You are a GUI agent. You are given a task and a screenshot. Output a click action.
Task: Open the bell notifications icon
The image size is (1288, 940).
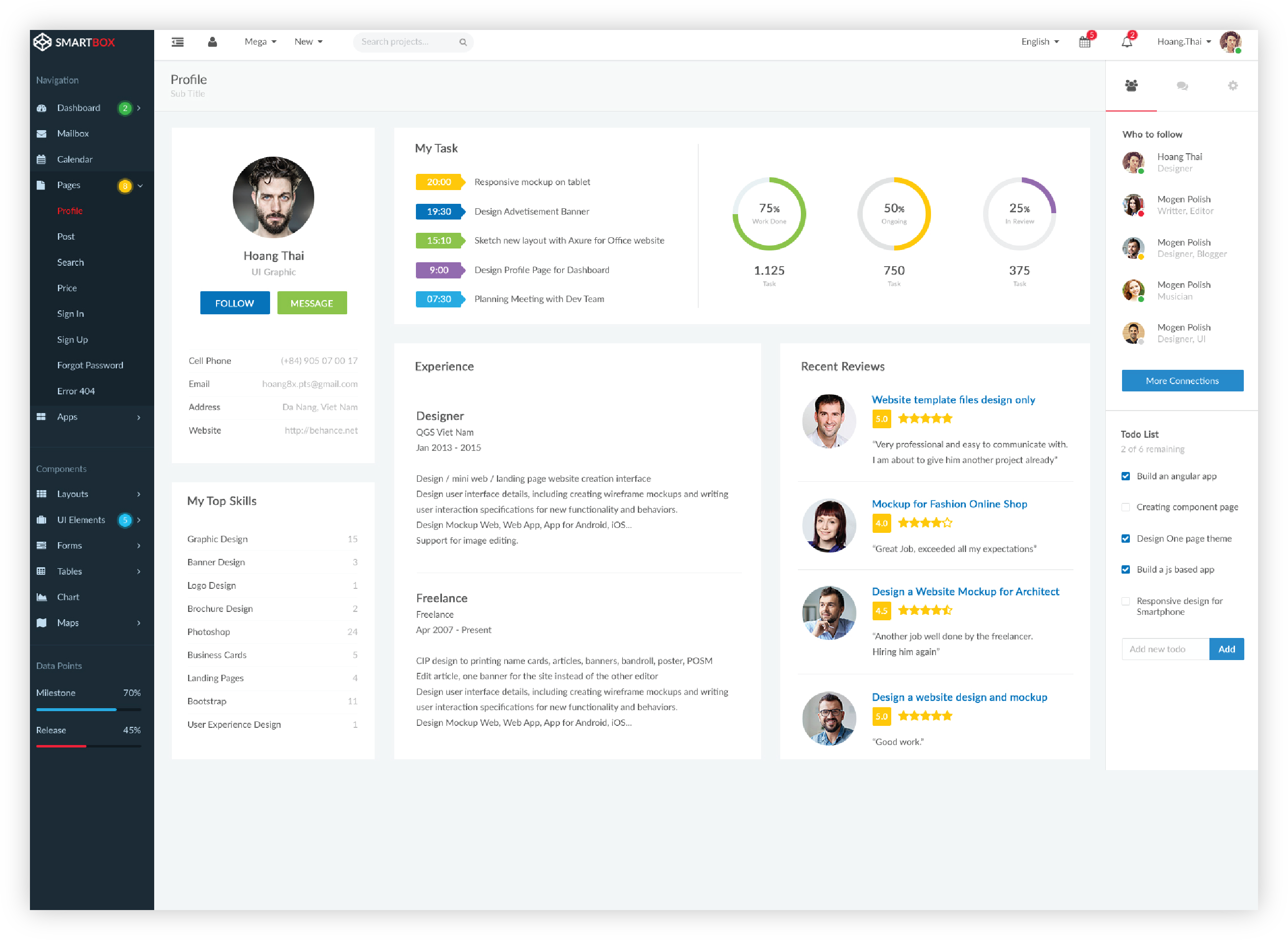tap(1127, 42)
